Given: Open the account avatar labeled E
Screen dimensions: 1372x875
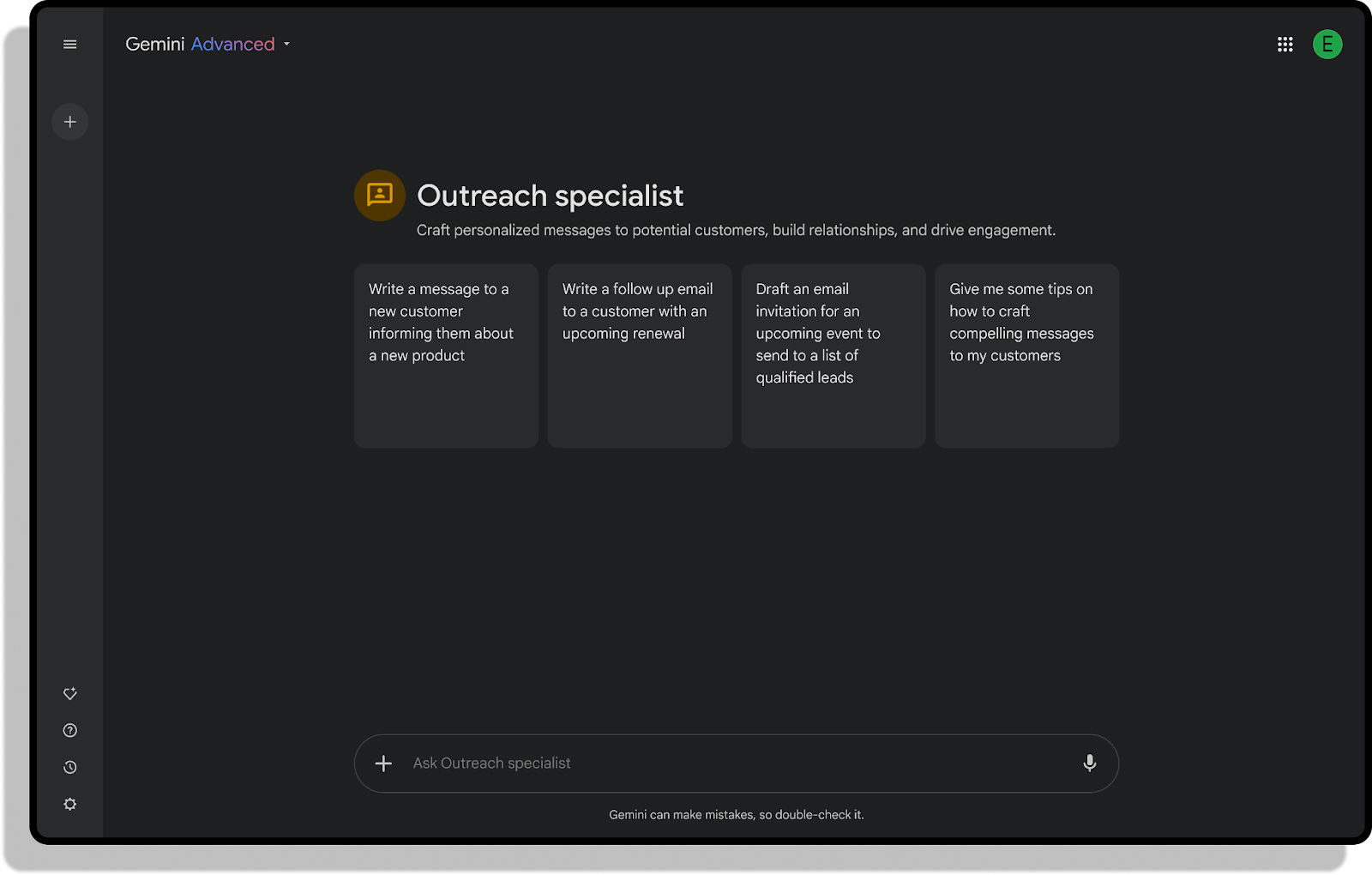Looking at the screenshot, I should coord(1327,45).
